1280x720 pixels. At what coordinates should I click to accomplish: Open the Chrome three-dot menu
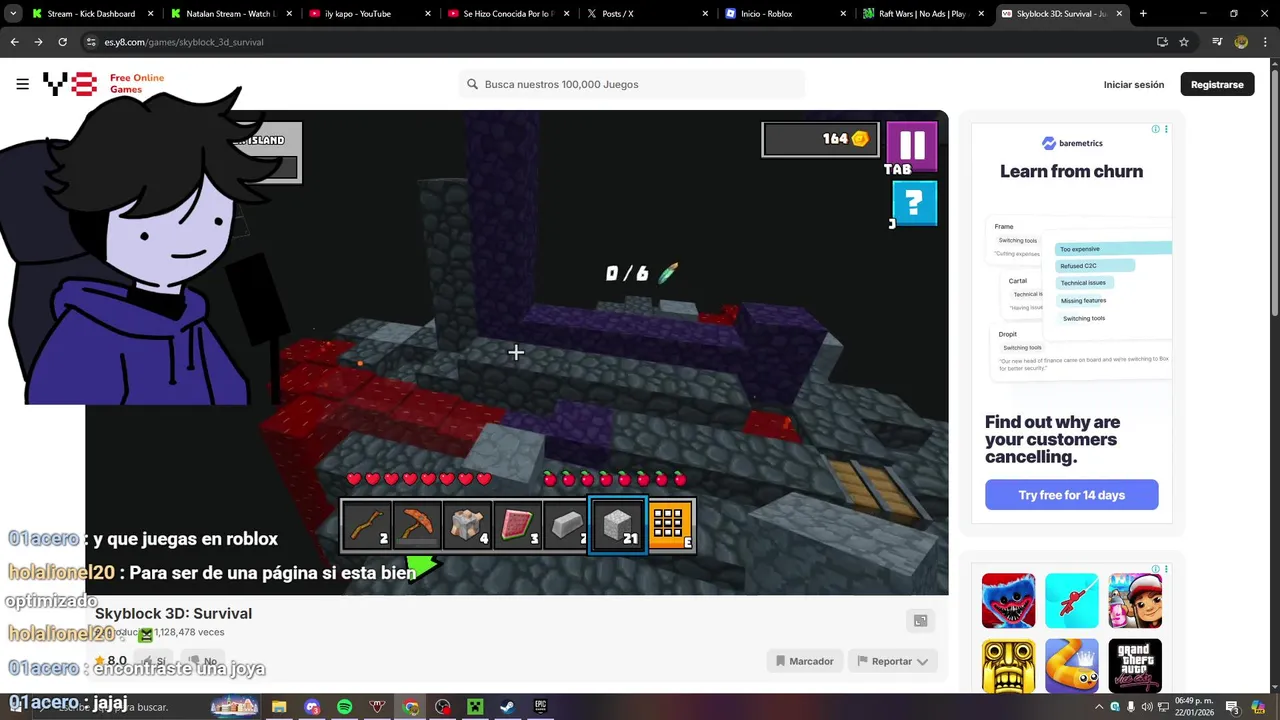pyautogui.click(x=1265, y=42)
